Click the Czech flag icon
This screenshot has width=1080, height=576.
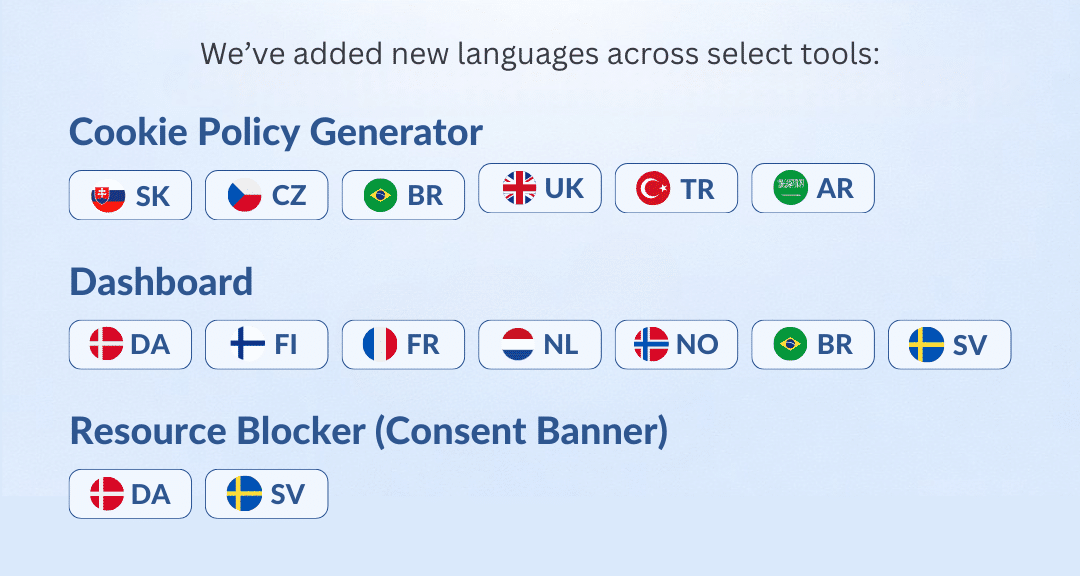click(244, 196)
